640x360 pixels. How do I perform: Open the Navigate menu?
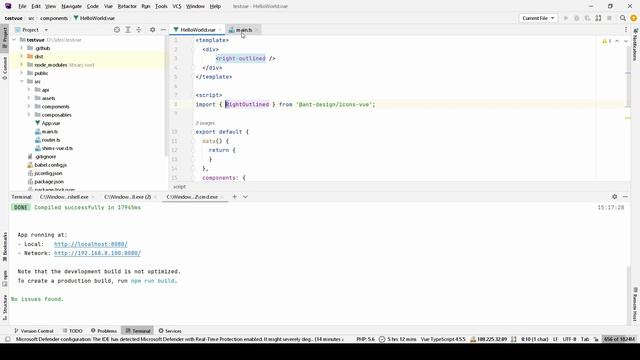point(71,6)
